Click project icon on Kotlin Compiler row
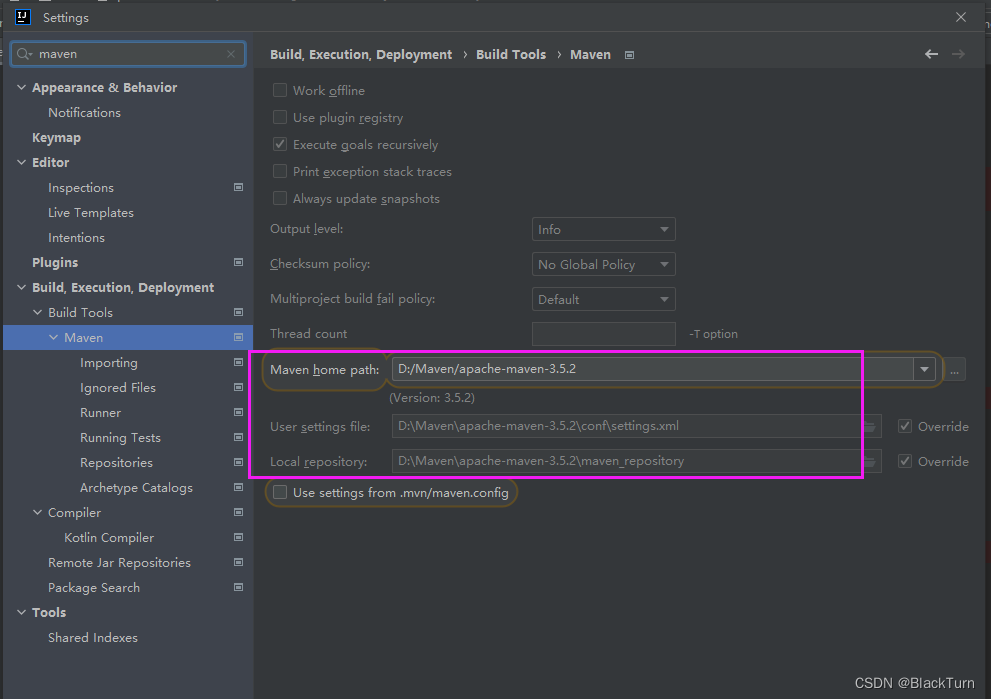 point(238,537)
